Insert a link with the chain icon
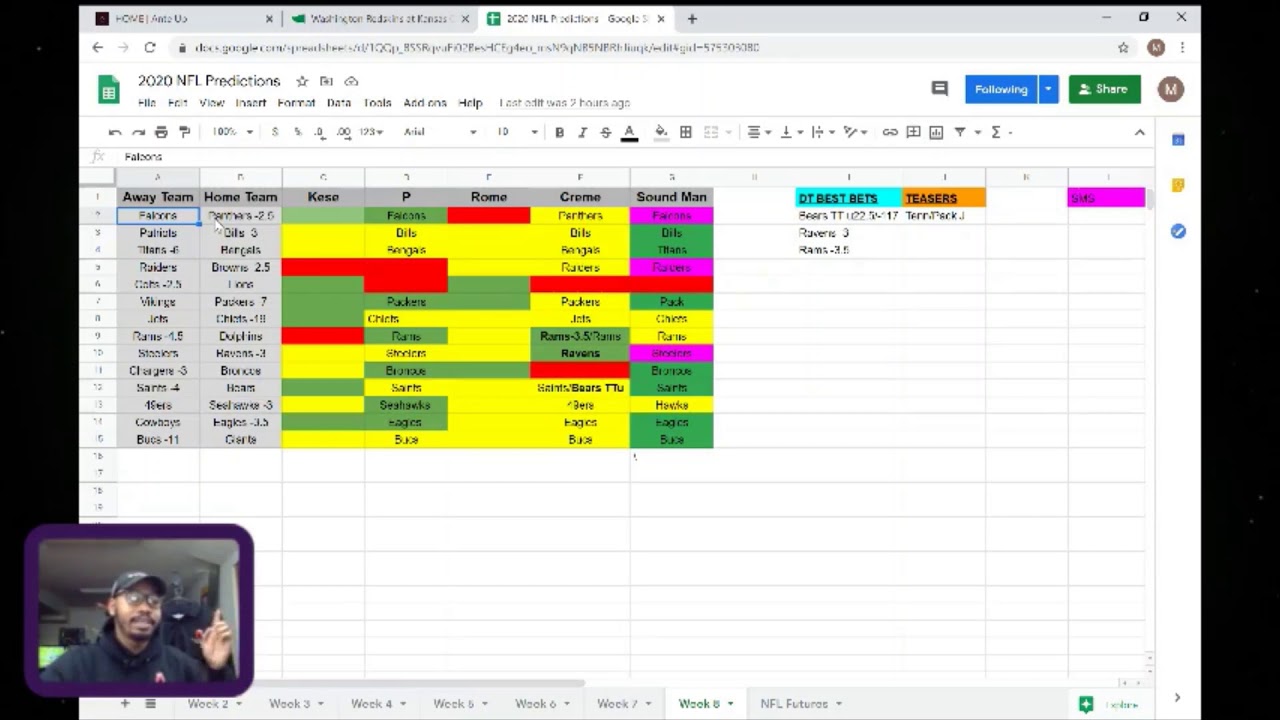 [x=889, y=132]
